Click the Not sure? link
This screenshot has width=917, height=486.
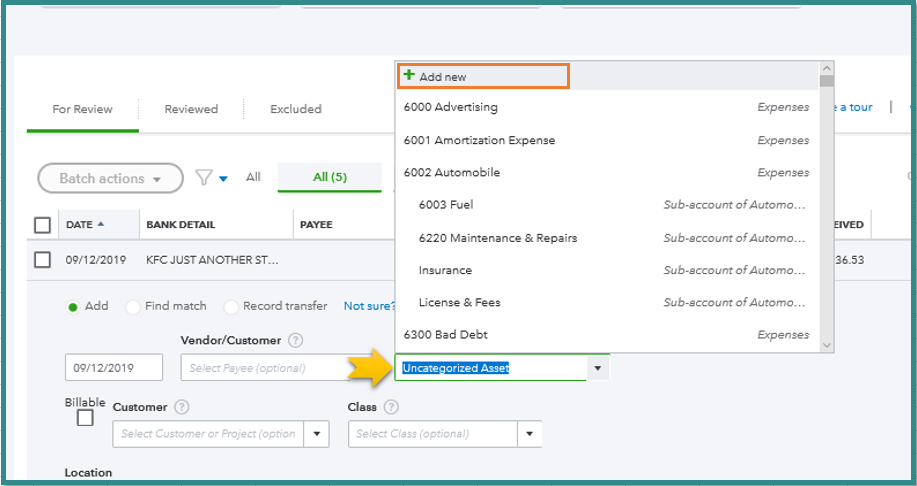[368, 306]
